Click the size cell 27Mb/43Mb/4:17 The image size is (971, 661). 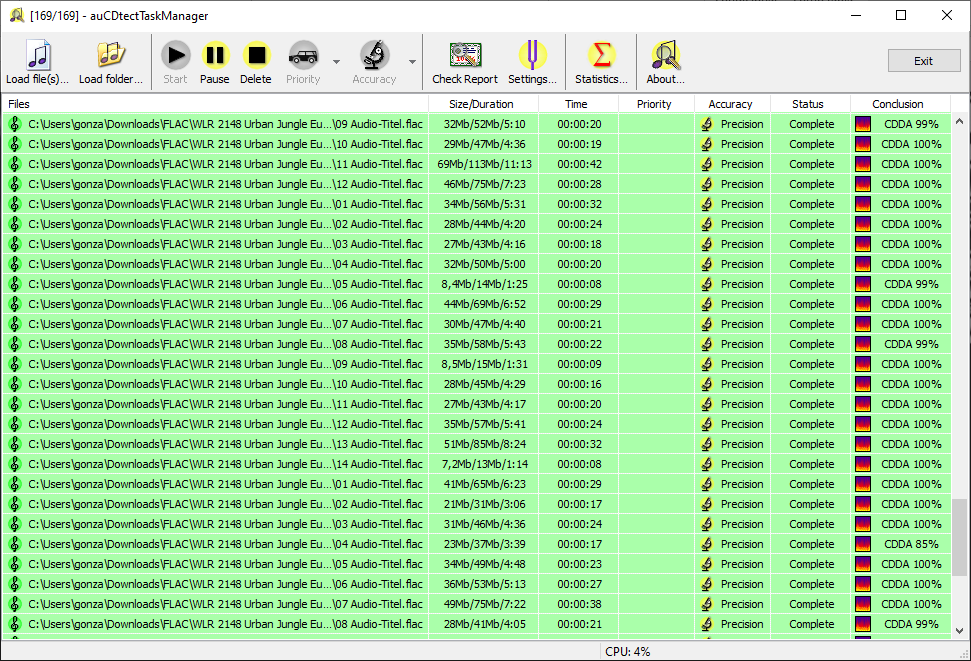tap(484, 404)
